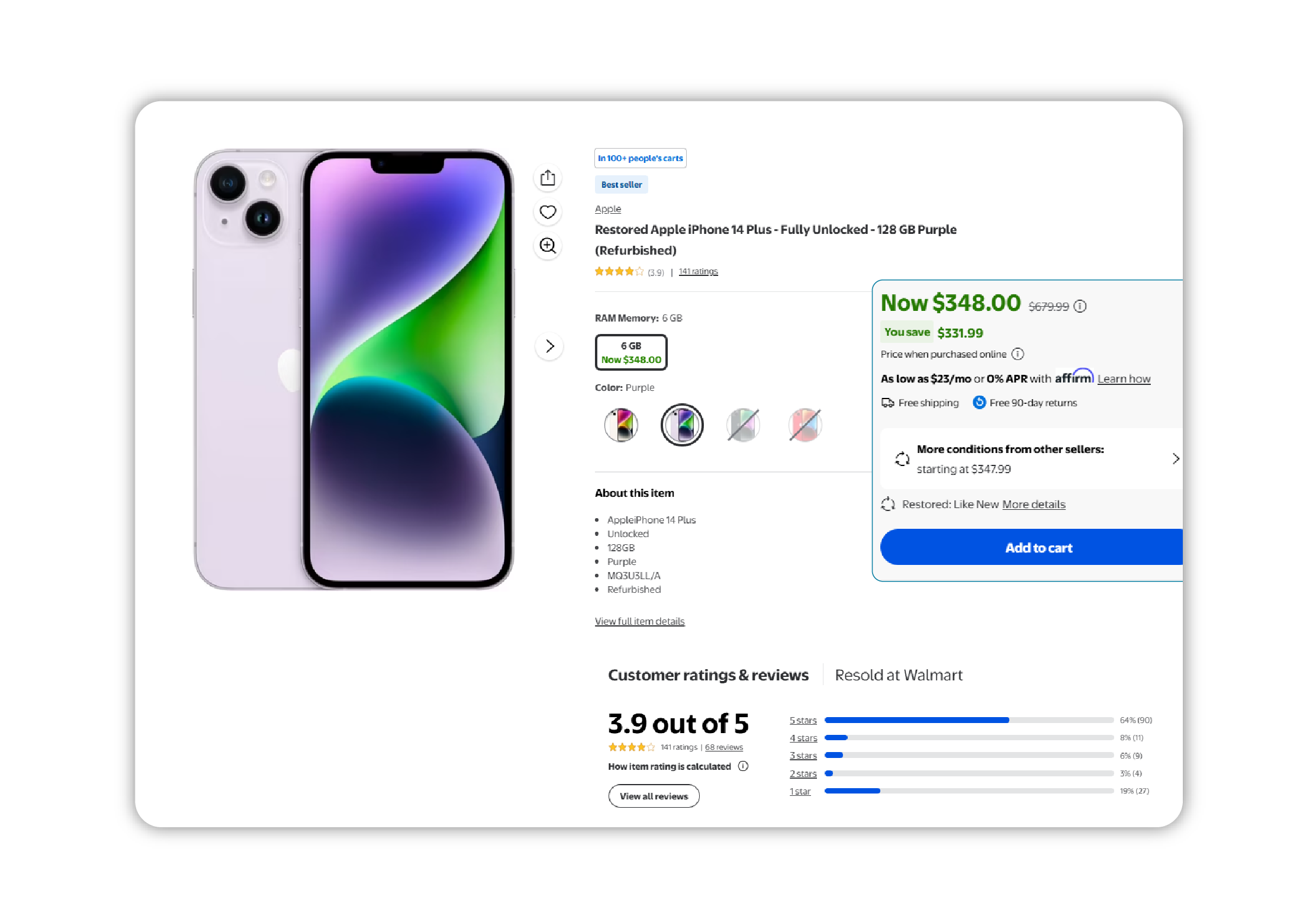1316x922 pixels.
Task: Click info icon beside How item rating is calculated
Action: click(x=744, y=766)
